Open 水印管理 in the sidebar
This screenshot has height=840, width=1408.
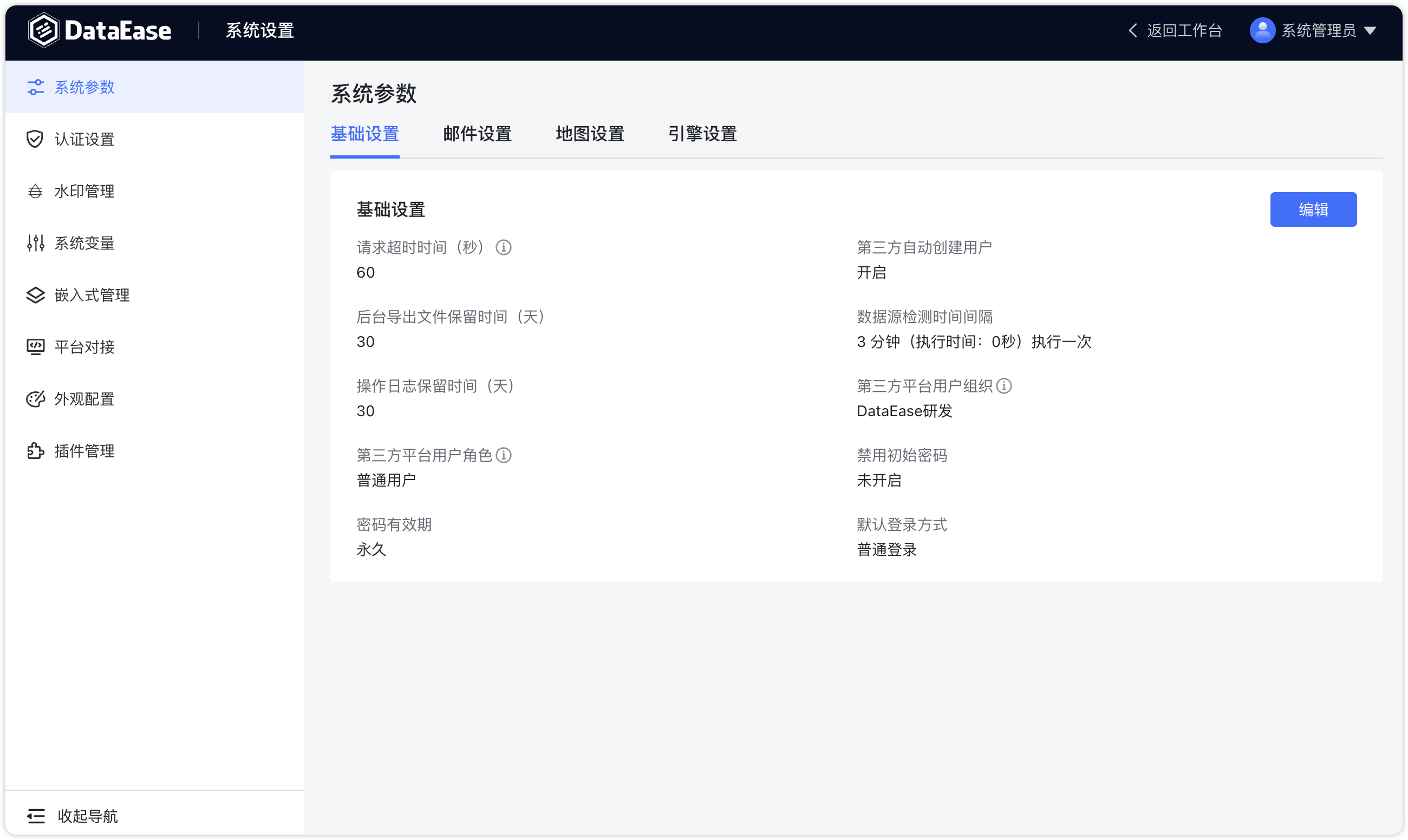[155, 191]
